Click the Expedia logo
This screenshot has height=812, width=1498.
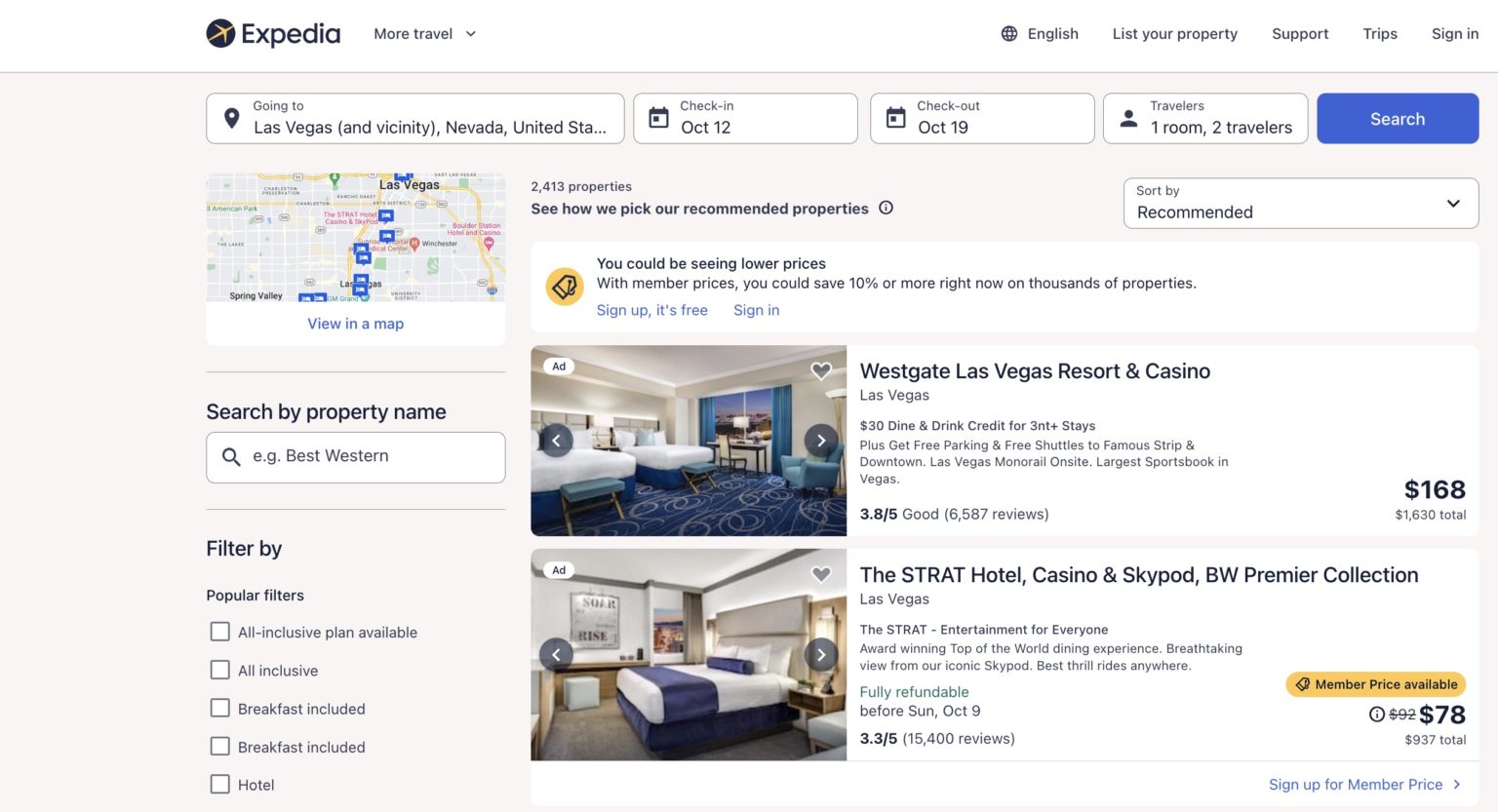pyautogui.click(x=273, y=33)
